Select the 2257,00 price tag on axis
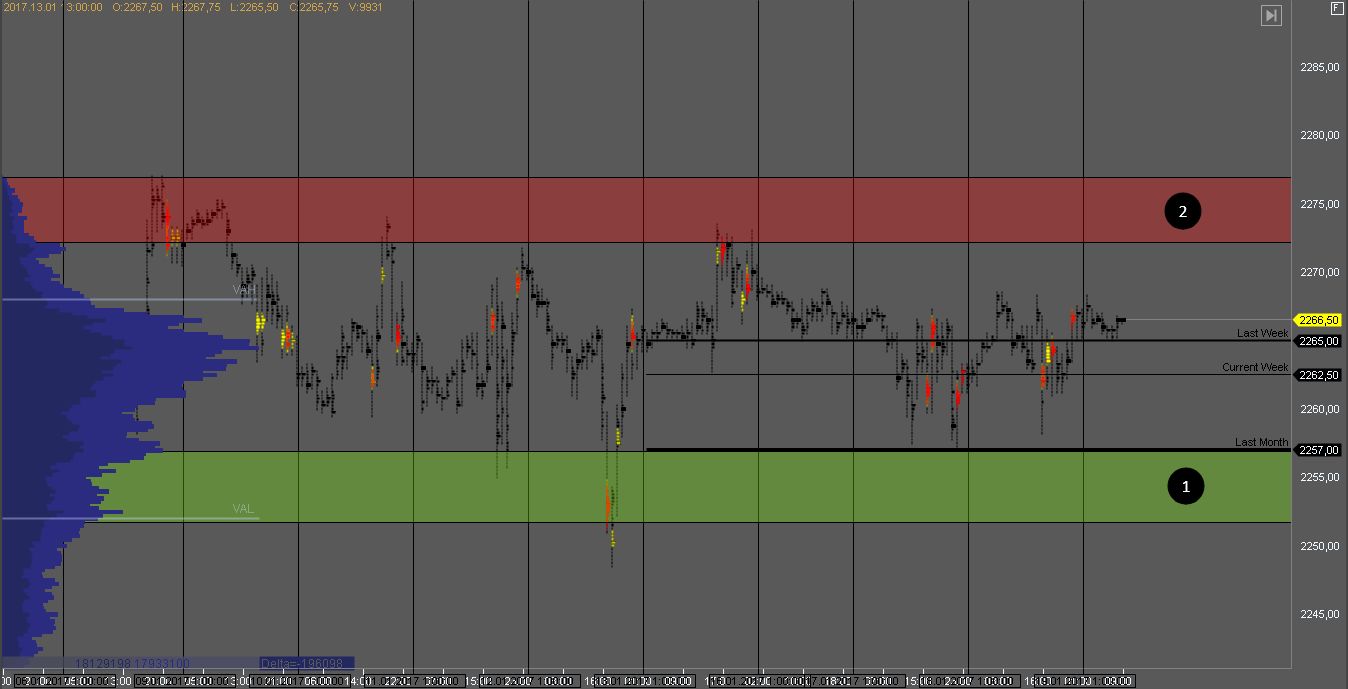This screenshot has width=1348, height=689. (1318, 450)
